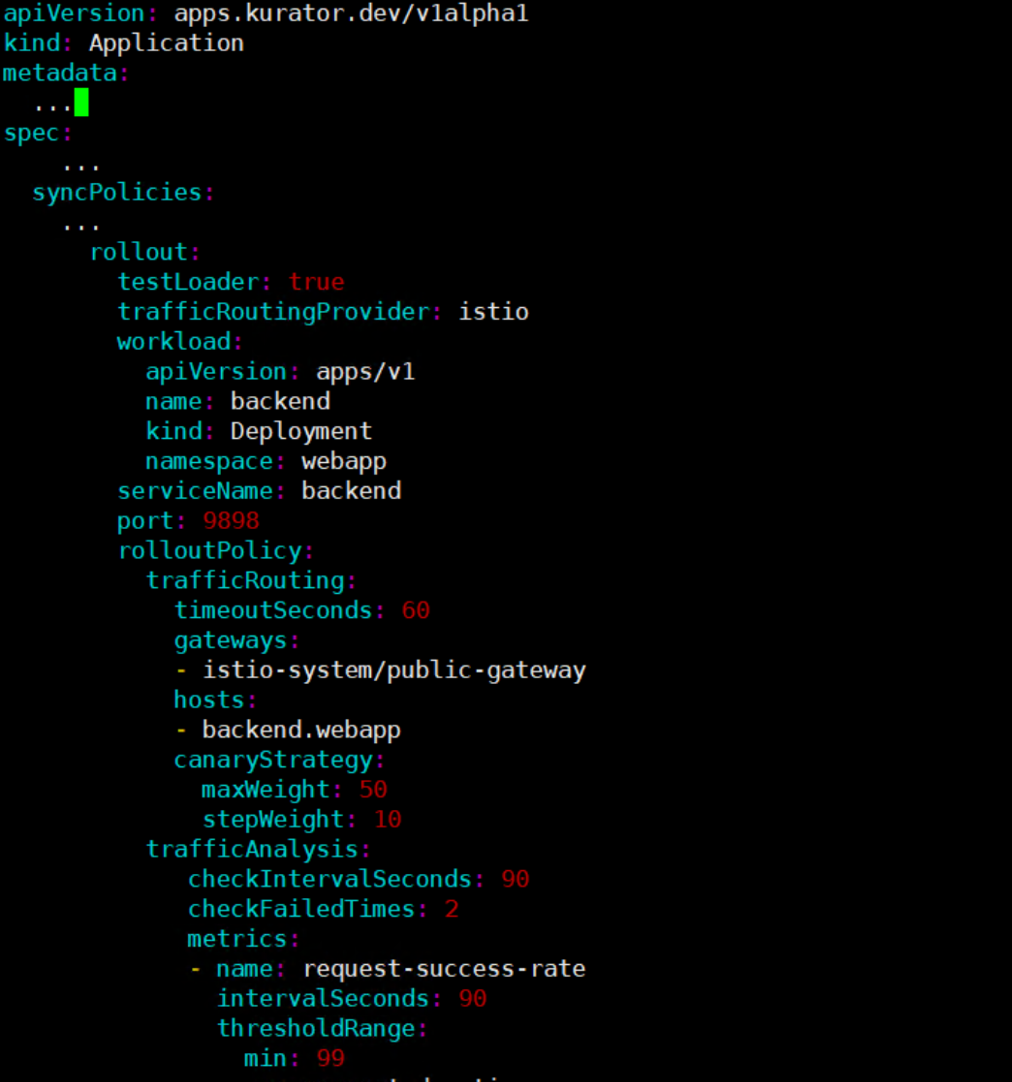This screenshot has height=1082, width=1012.
Task: Select the maxWeight value 50
Action: [x=373, y=789]
